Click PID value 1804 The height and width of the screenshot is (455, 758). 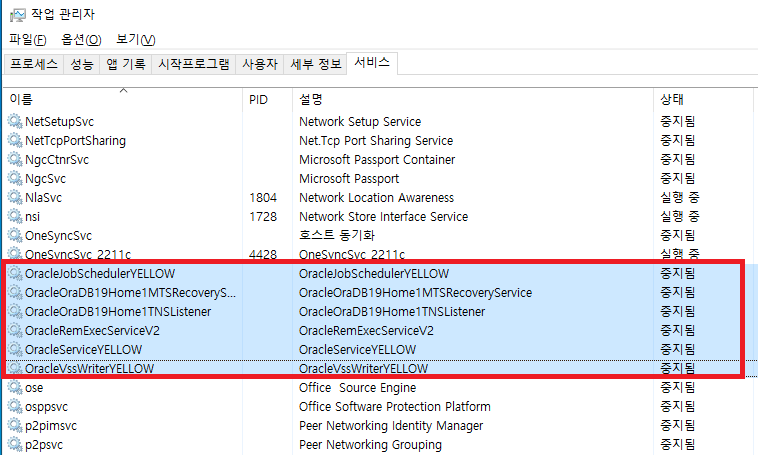point(263,198)
